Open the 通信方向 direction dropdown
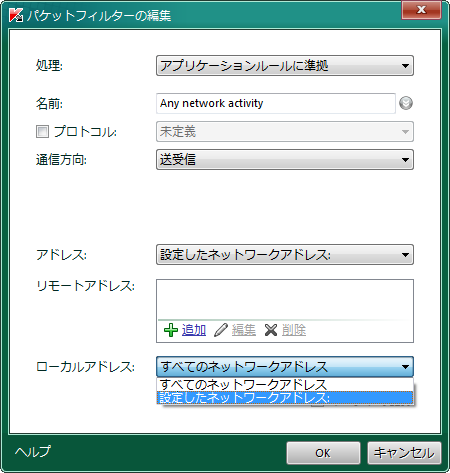This screenshot has width=450, height=473. (x=285, y=160)
